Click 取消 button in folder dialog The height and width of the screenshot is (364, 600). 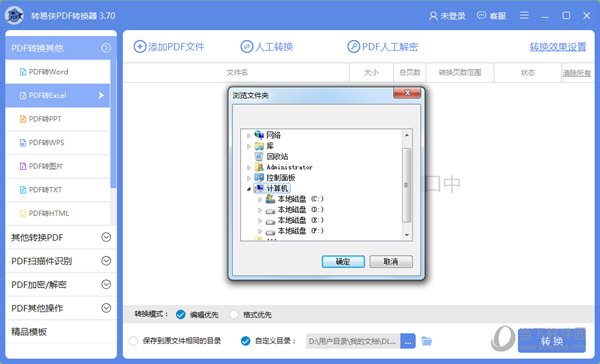391,261
